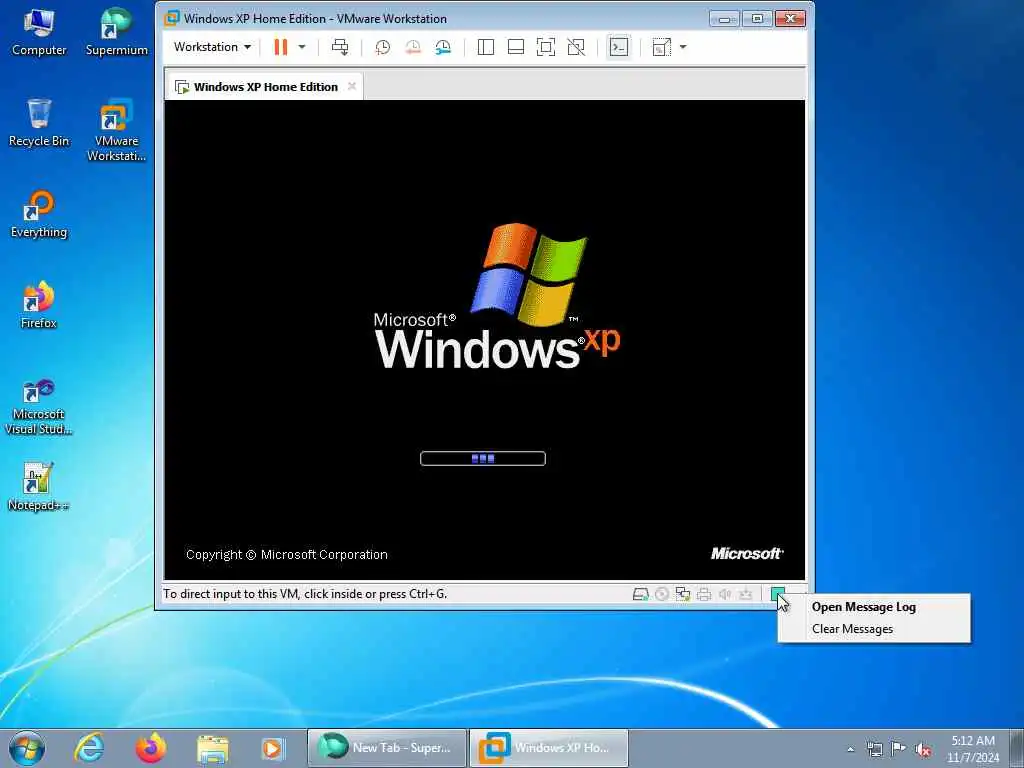1024x768 pixels.
Task: Open Action Center flag icon
Action: point(899,749)
